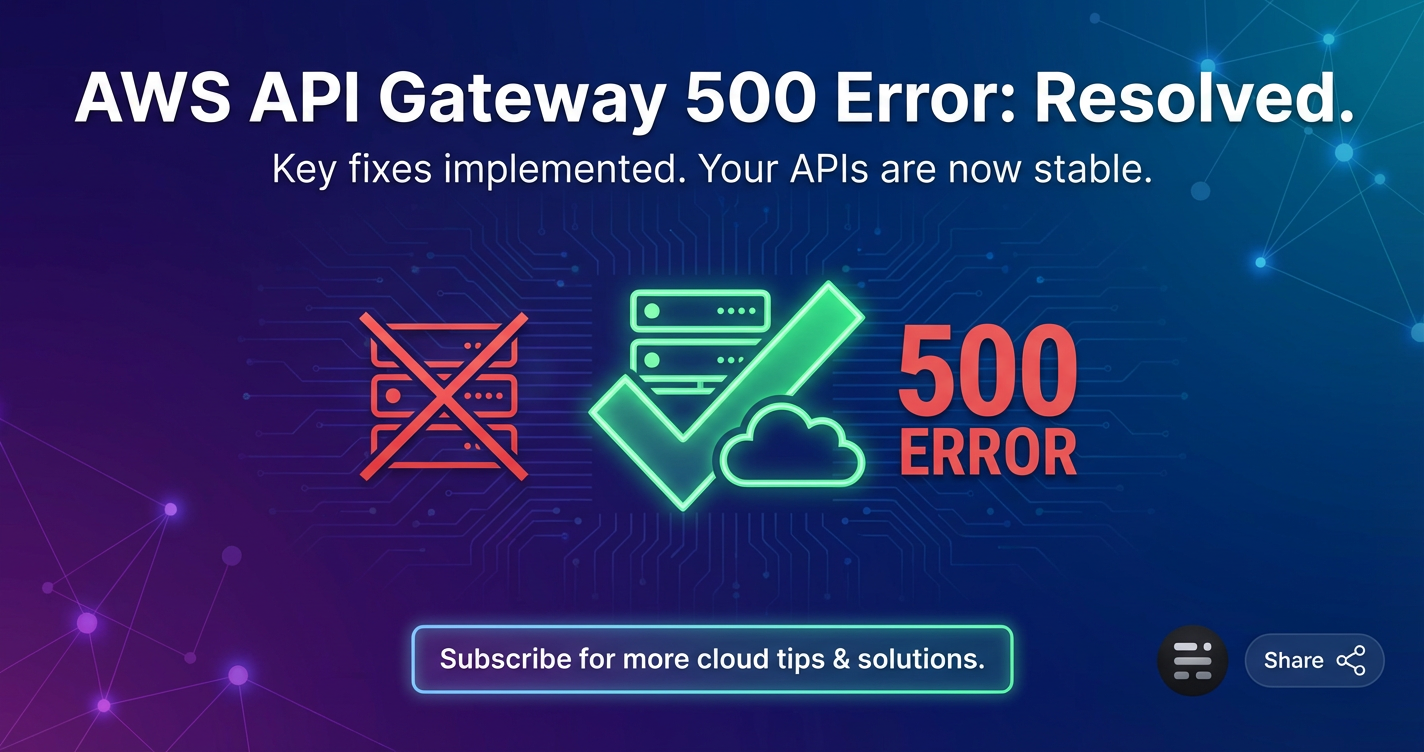Click the small blue node right of the subtitle

1200,190
